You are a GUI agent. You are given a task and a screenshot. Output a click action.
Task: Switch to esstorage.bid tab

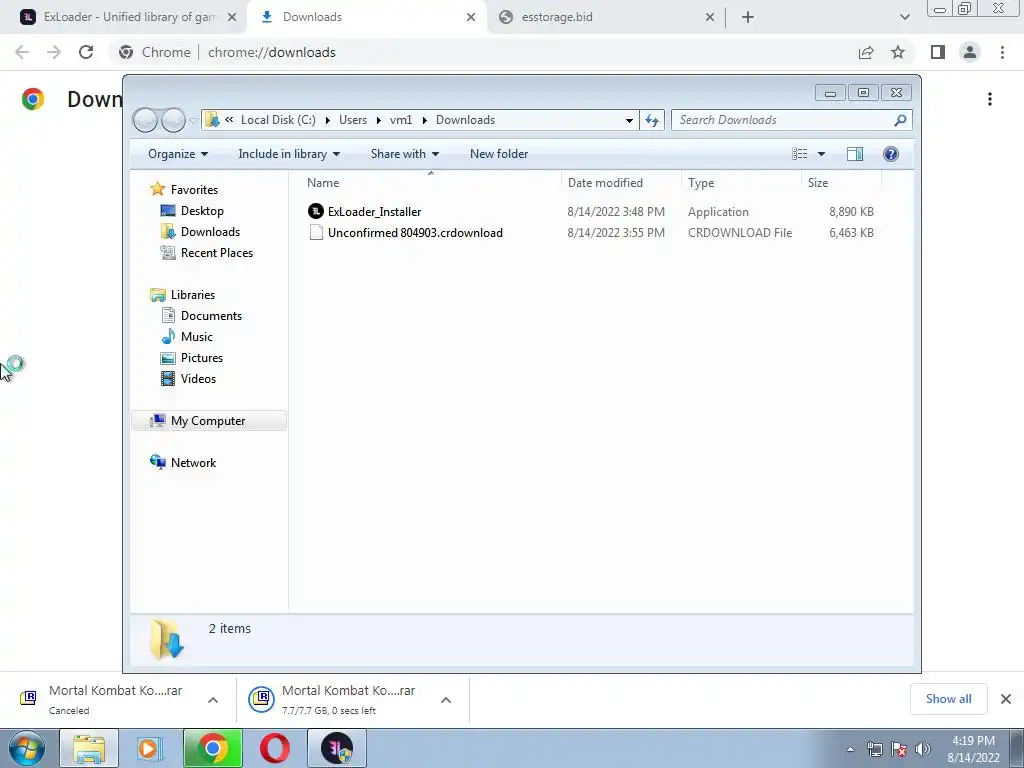point(606,17)
